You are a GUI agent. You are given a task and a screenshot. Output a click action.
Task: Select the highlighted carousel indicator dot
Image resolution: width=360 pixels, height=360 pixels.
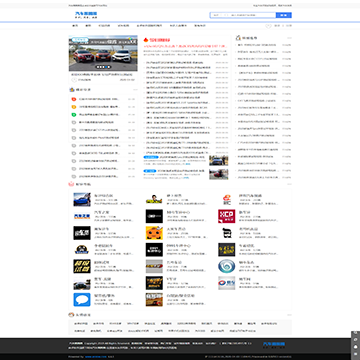[105, 67]
